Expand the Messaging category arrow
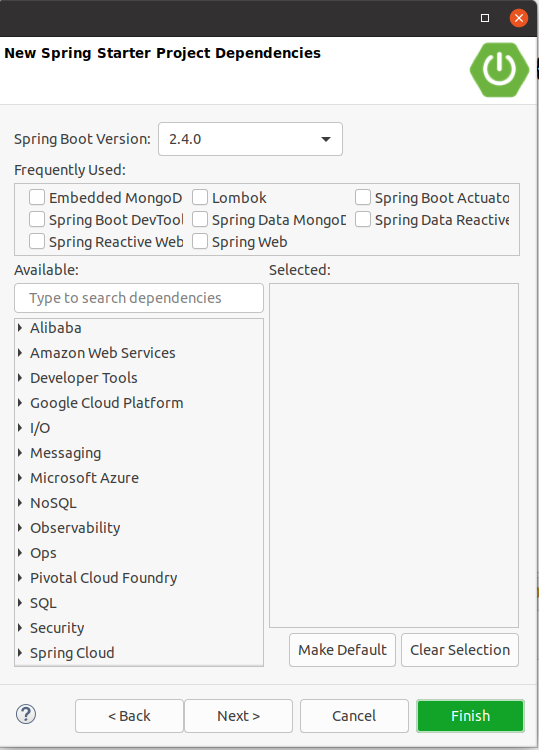The image size is (539, 750). pos(20,452)
